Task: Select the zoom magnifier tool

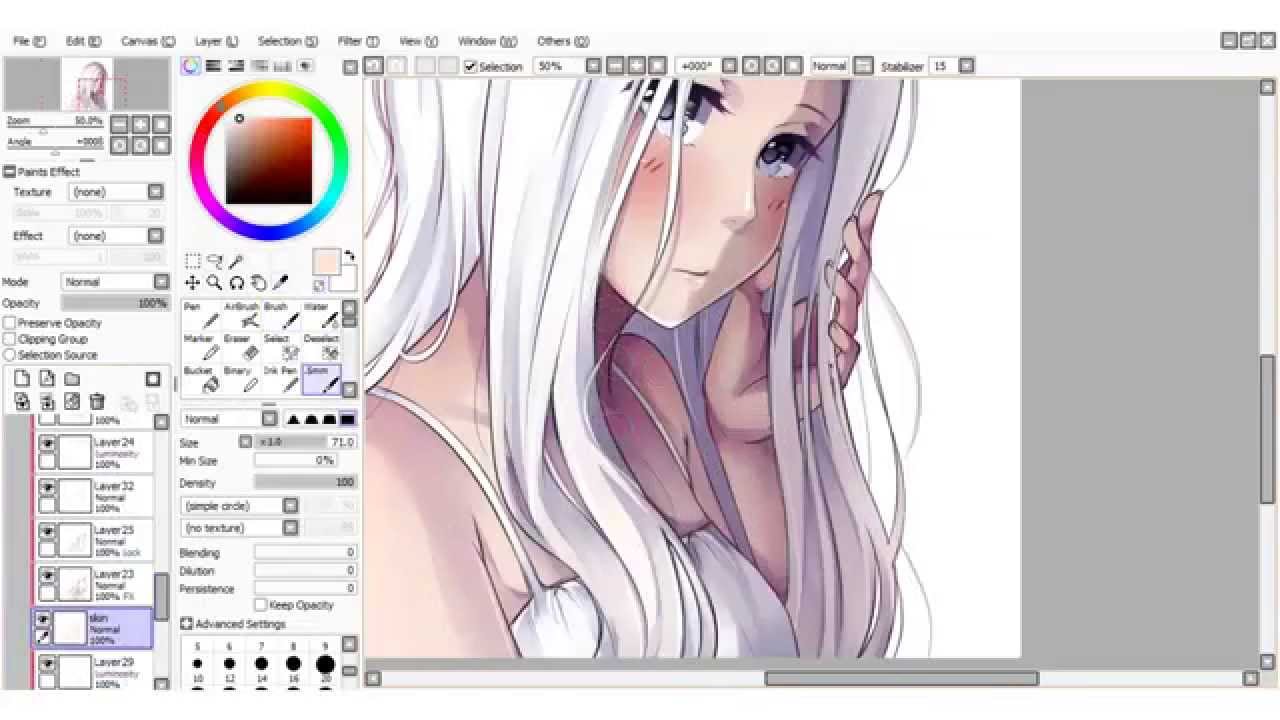Action: 214,283
